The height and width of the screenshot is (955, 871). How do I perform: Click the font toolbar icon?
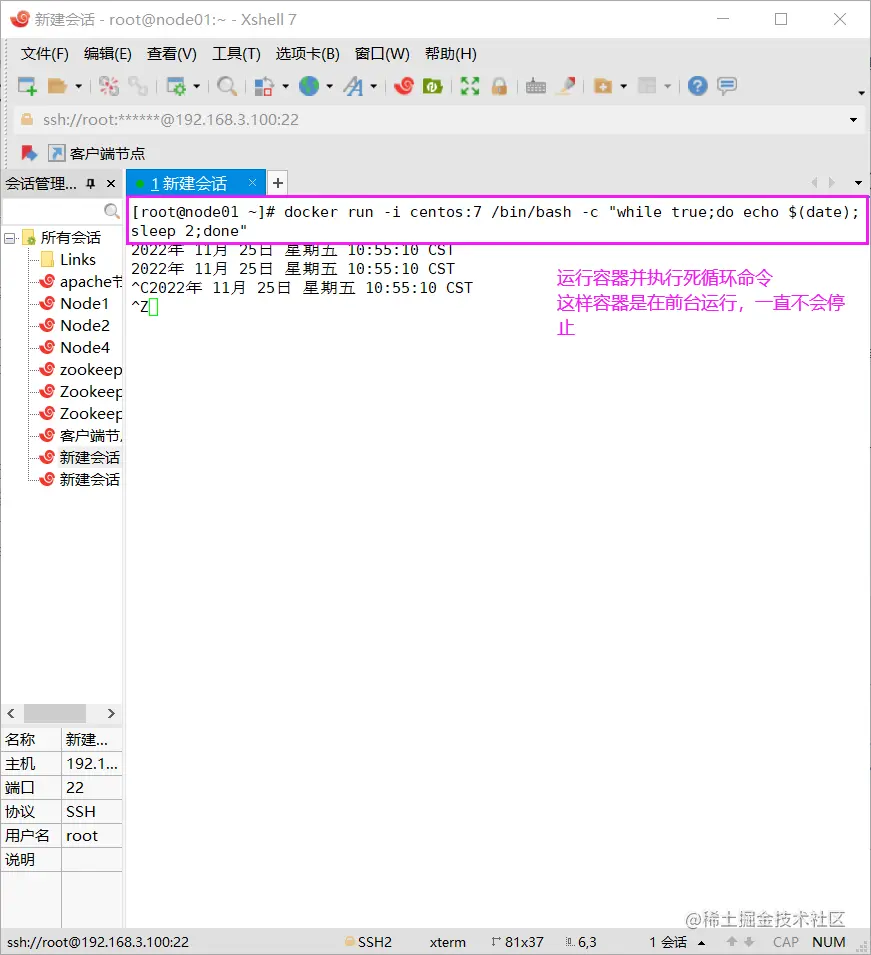(x=353, y=86)
